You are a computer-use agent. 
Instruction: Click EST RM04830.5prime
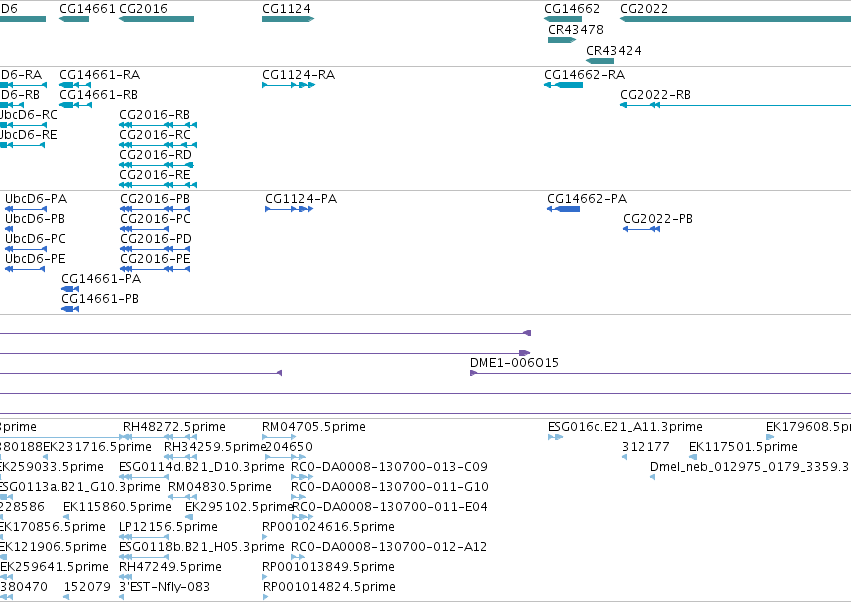point(220,487)
